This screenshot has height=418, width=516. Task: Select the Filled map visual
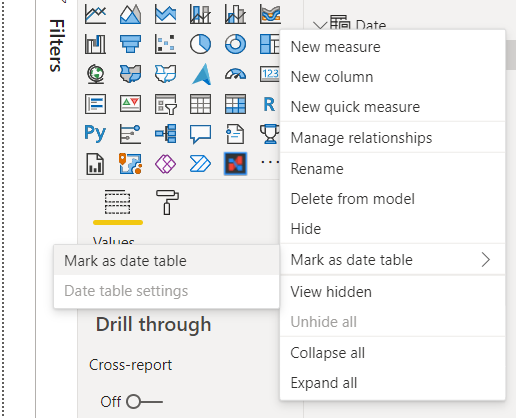pyautogui.click(x=130, y=74)
